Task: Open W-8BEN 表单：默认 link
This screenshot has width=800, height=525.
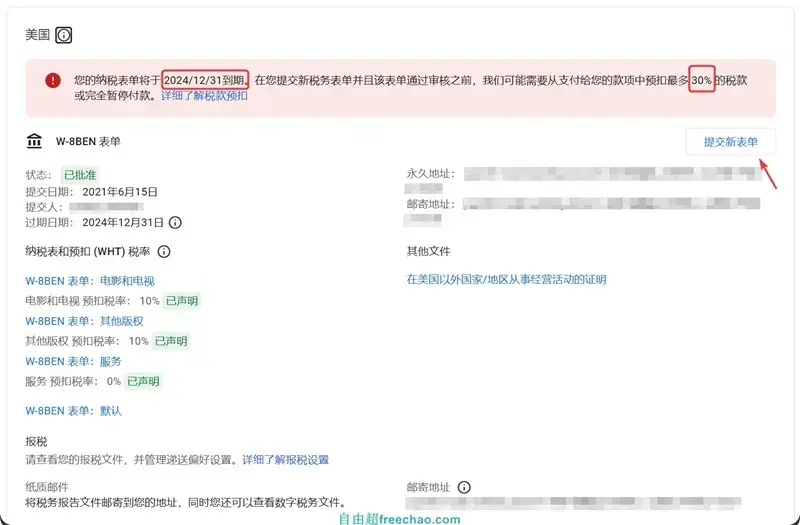Action: pos(73,411)
